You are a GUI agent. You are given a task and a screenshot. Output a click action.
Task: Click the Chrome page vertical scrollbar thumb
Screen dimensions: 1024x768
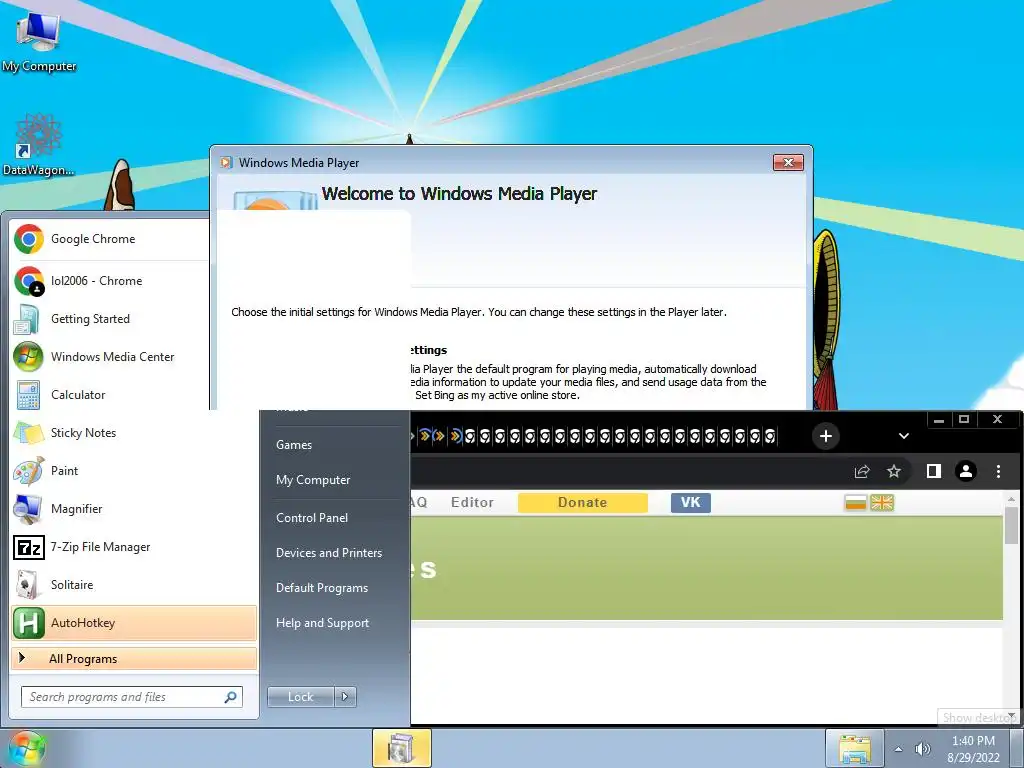tap(1011, 526)
